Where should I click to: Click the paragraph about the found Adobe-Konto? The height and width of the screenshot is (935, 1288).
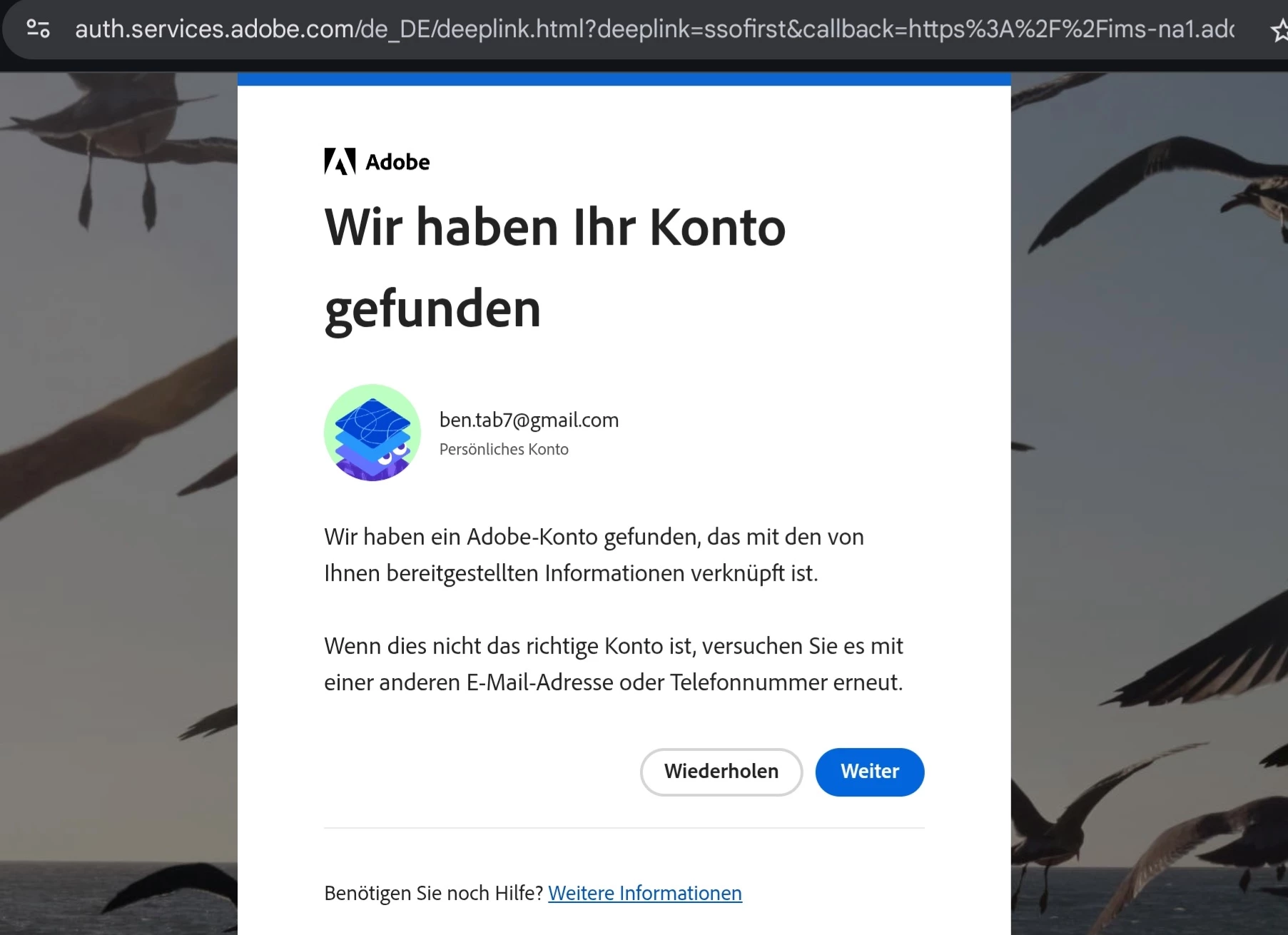pos(594,555)
